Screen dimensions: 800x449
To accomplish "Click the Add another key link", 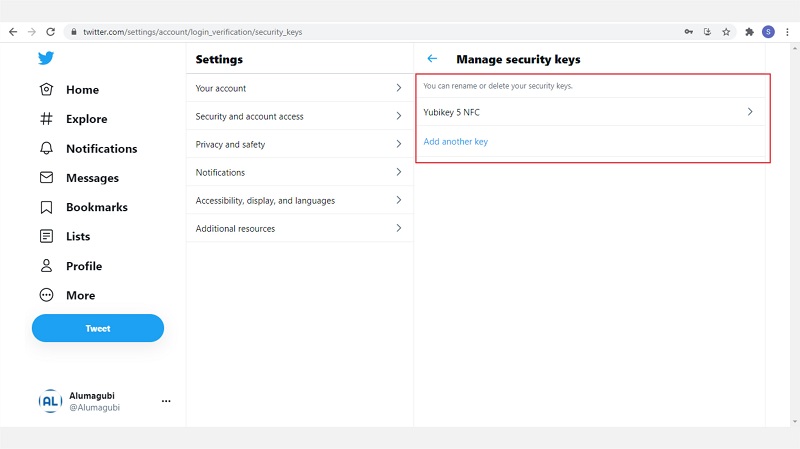I will coord(456,141).
